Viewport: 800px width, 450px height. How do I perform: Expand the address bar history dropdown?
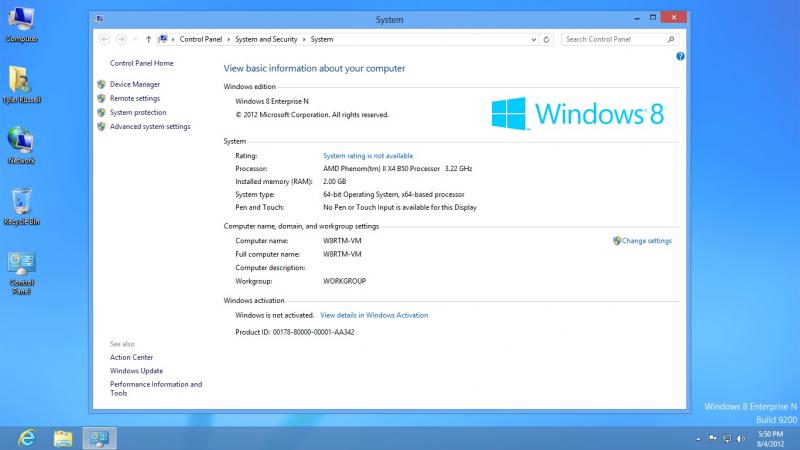click(x=534, y=39)
